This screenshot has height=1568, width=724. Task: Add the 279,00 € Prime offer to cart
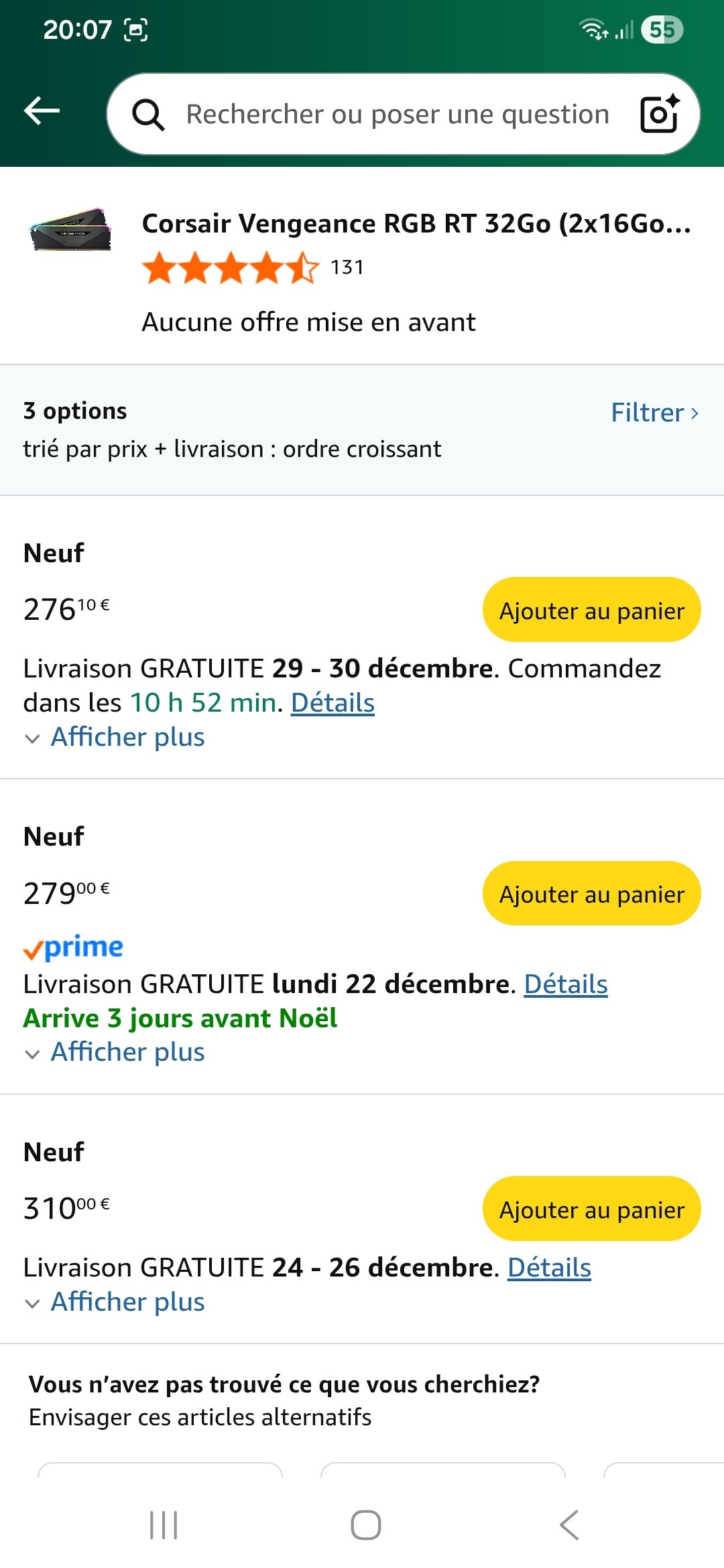pos(591,894)
